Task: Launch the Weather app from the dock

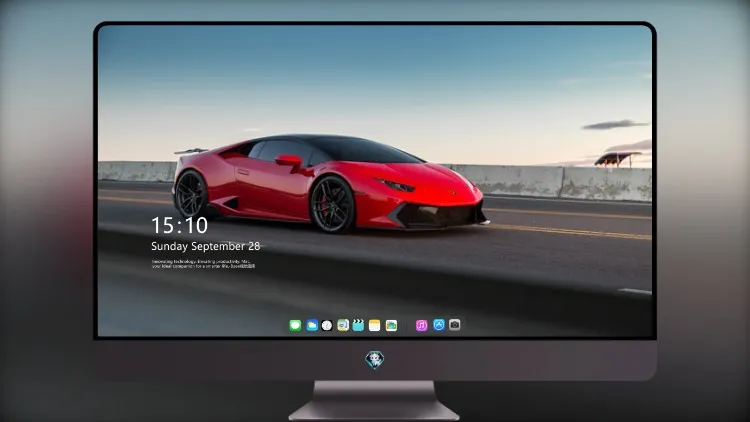Action: [312, 325]
